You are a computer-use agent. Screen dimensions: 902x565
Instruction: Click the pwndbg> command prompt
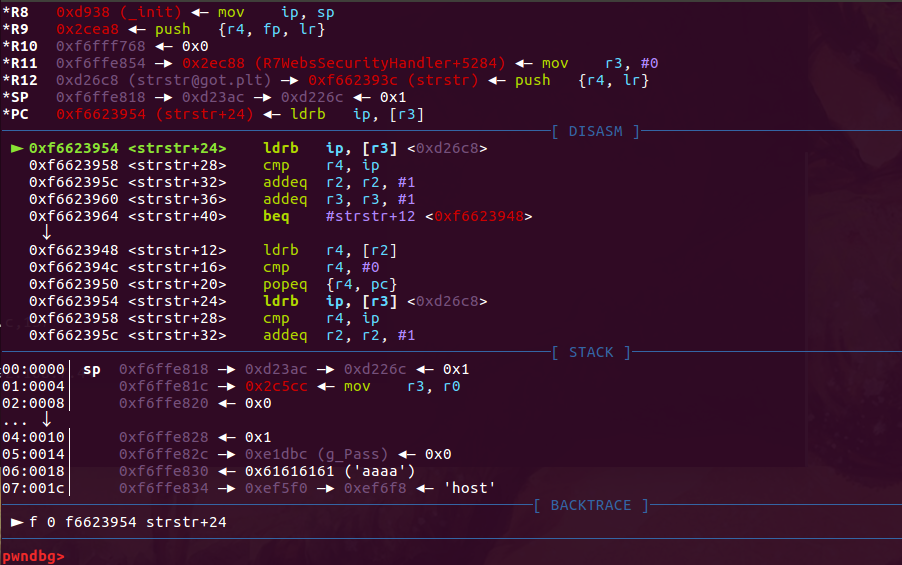point(33,556)
